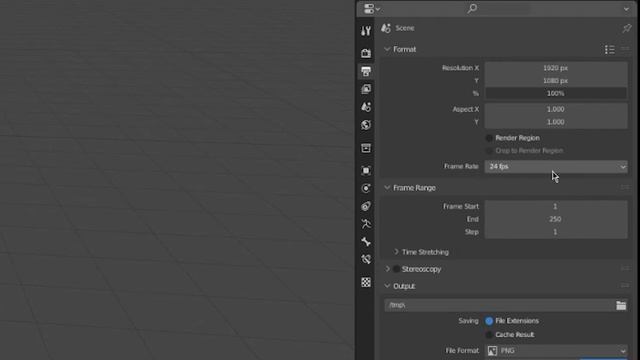Open the Render properties tab
The width and height of the screenshot is (640, 360).
(x=366, y=53)
